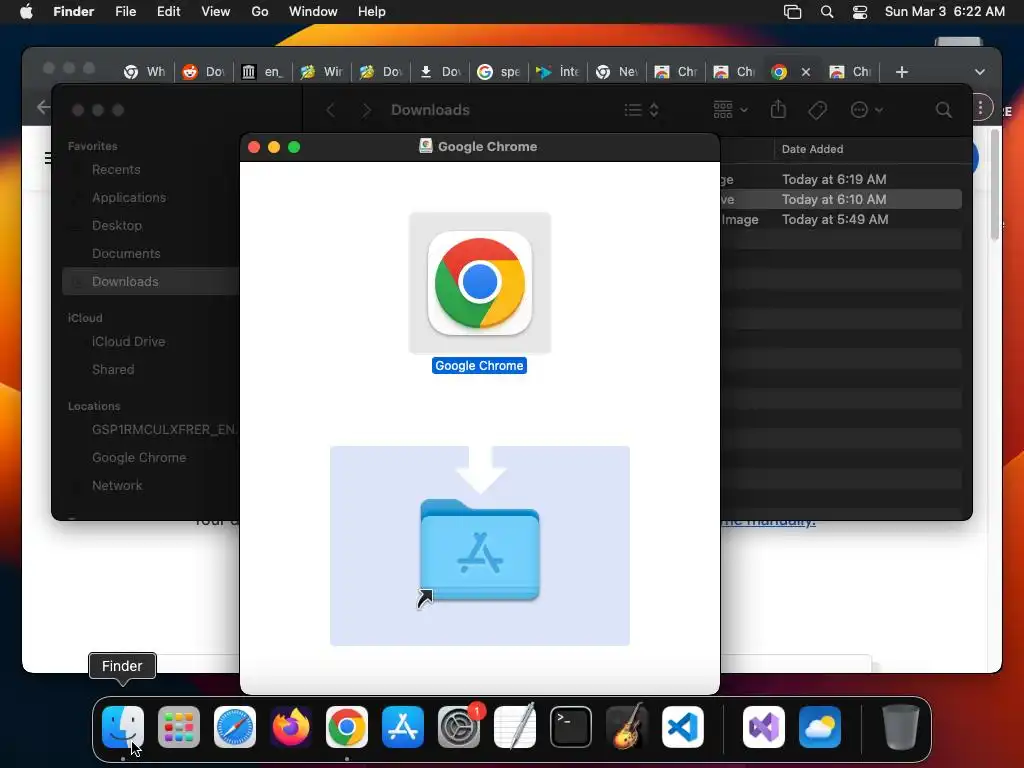
Task: Open the Edit menu
Action: [168, 12]
